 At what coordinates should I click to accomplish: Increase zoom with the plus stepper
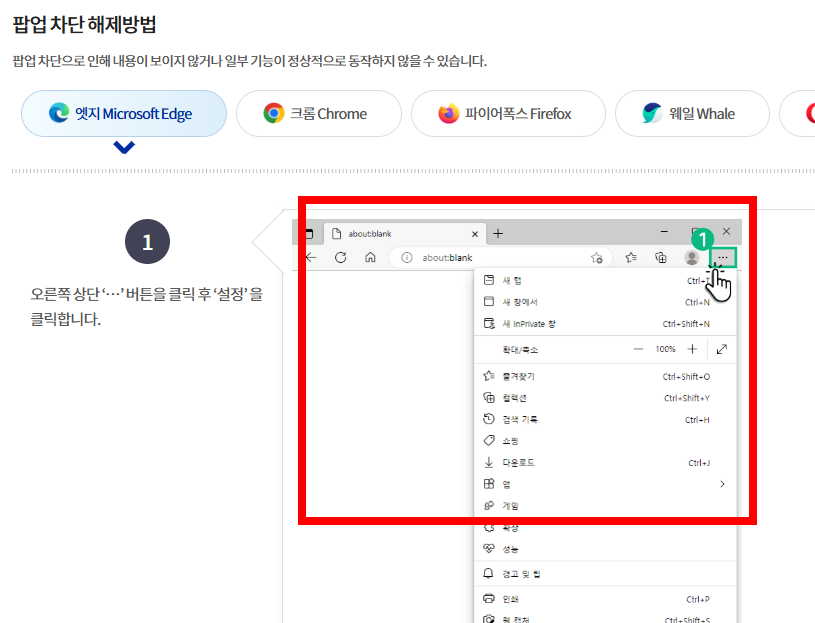point(693,348)
